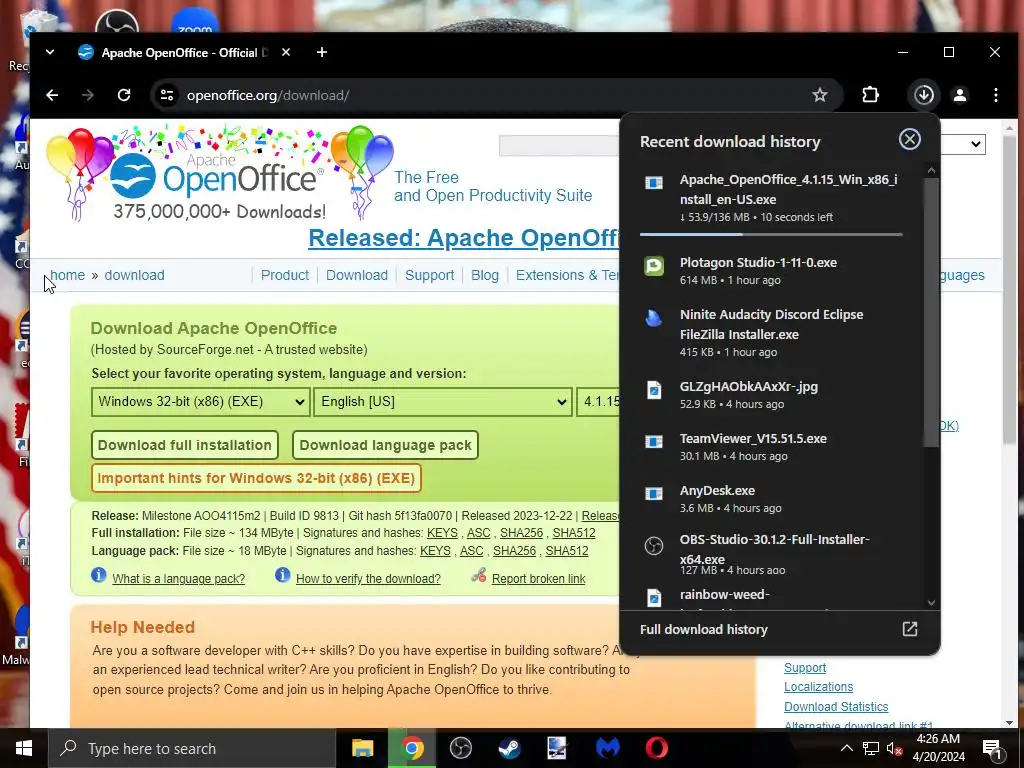Click Download full installation button
The height and width of the screenshot is (768, 1024).
point(185,445)
